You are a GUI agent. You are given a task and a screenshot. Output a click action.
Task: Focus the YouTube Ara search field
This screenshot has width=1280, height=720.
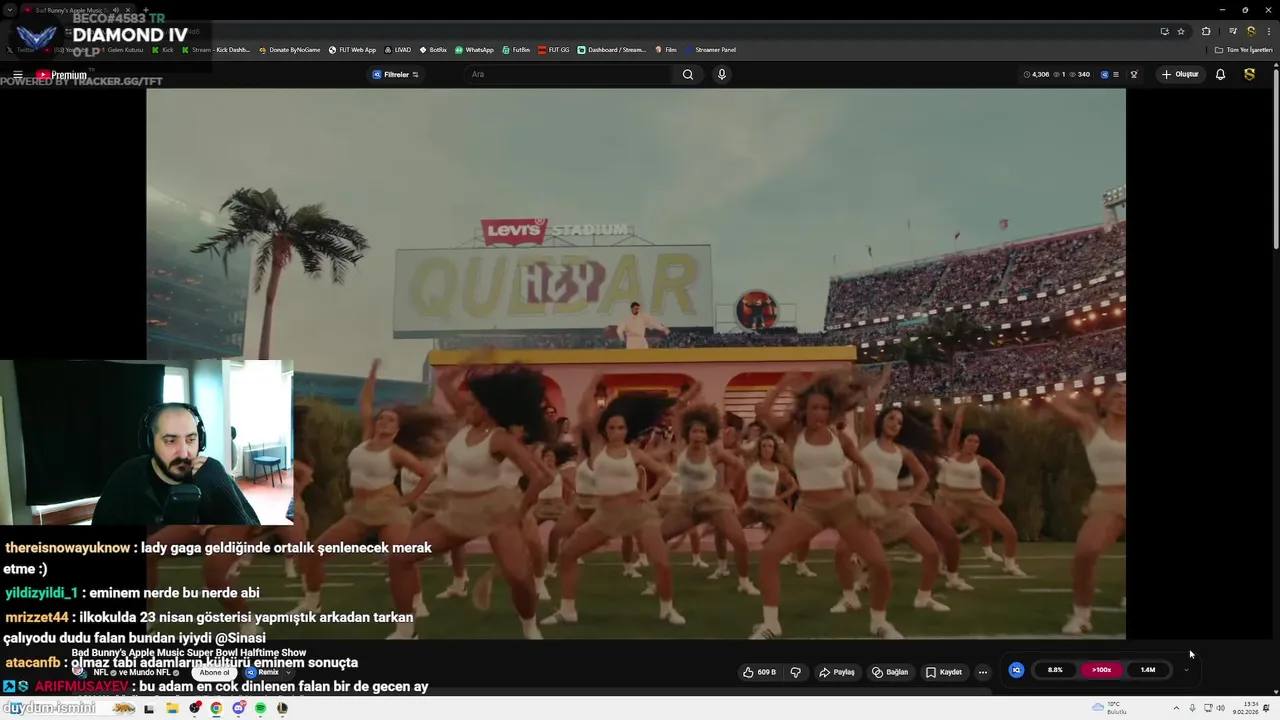pos(570,74)
